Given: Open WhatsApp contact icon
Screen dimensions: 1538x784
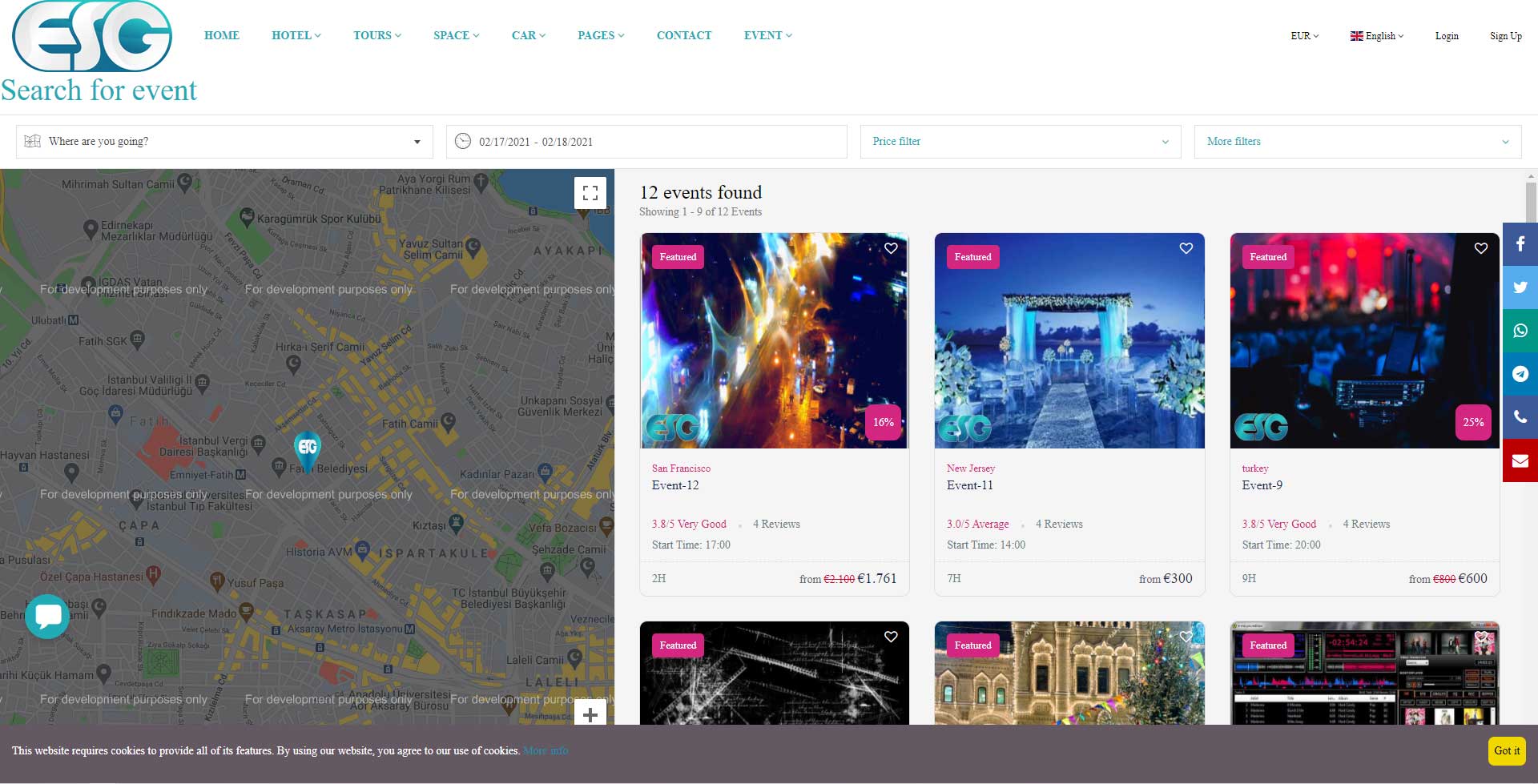Looking at the screenshot, I should (1520, 331).
